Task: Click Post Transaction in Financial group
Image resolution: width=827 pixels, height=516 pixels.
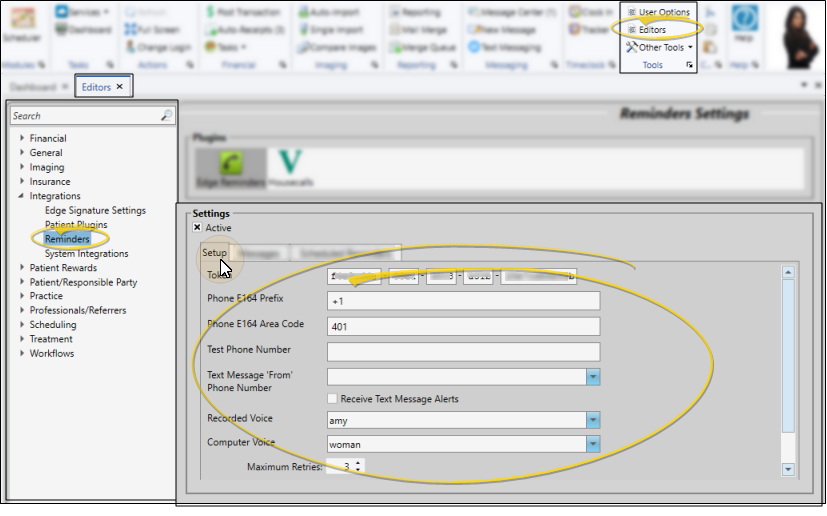Action: click(240, 12)
